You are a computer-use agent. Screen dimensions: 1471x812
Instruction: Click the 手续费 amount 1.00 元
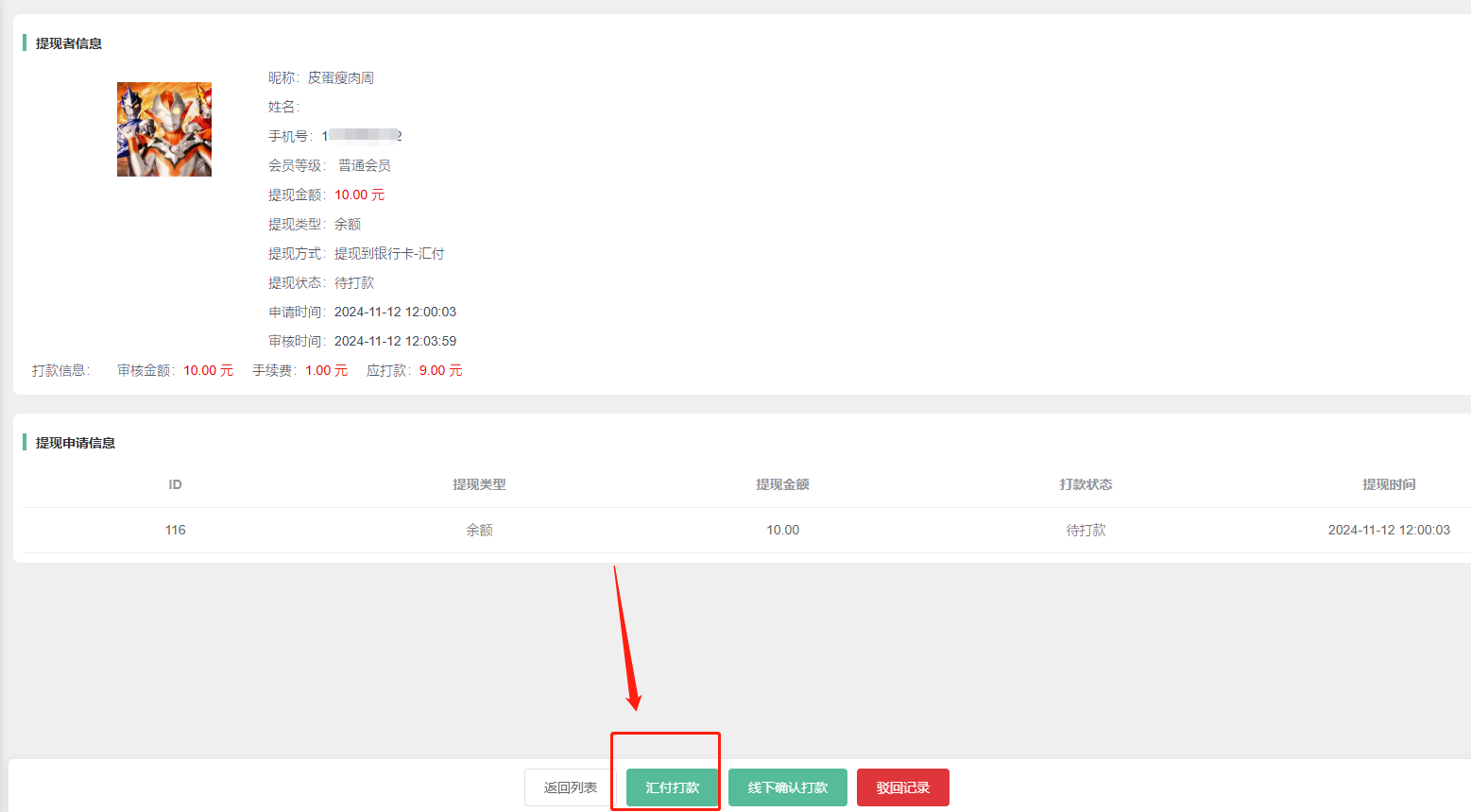pyautogui.click(x=326, y=370)
